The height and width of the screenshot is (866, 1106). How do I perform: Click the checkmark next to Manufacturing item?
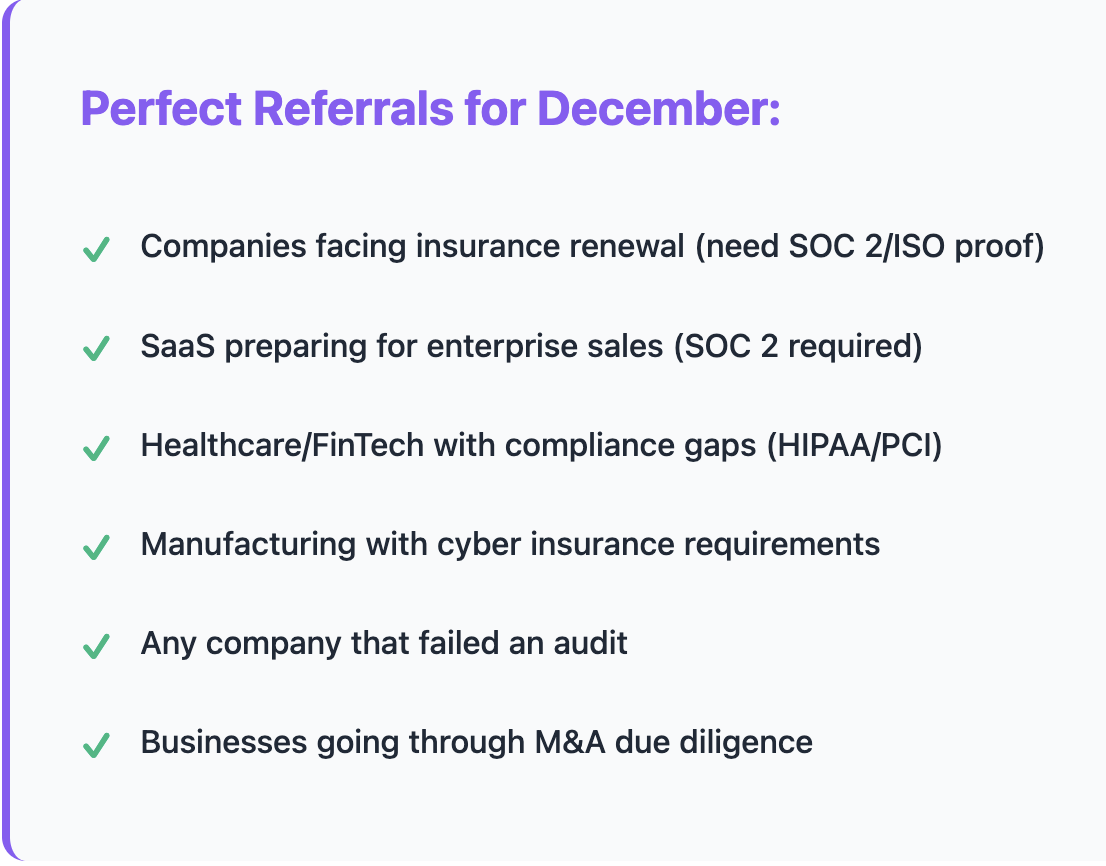[x=96, y=547]
